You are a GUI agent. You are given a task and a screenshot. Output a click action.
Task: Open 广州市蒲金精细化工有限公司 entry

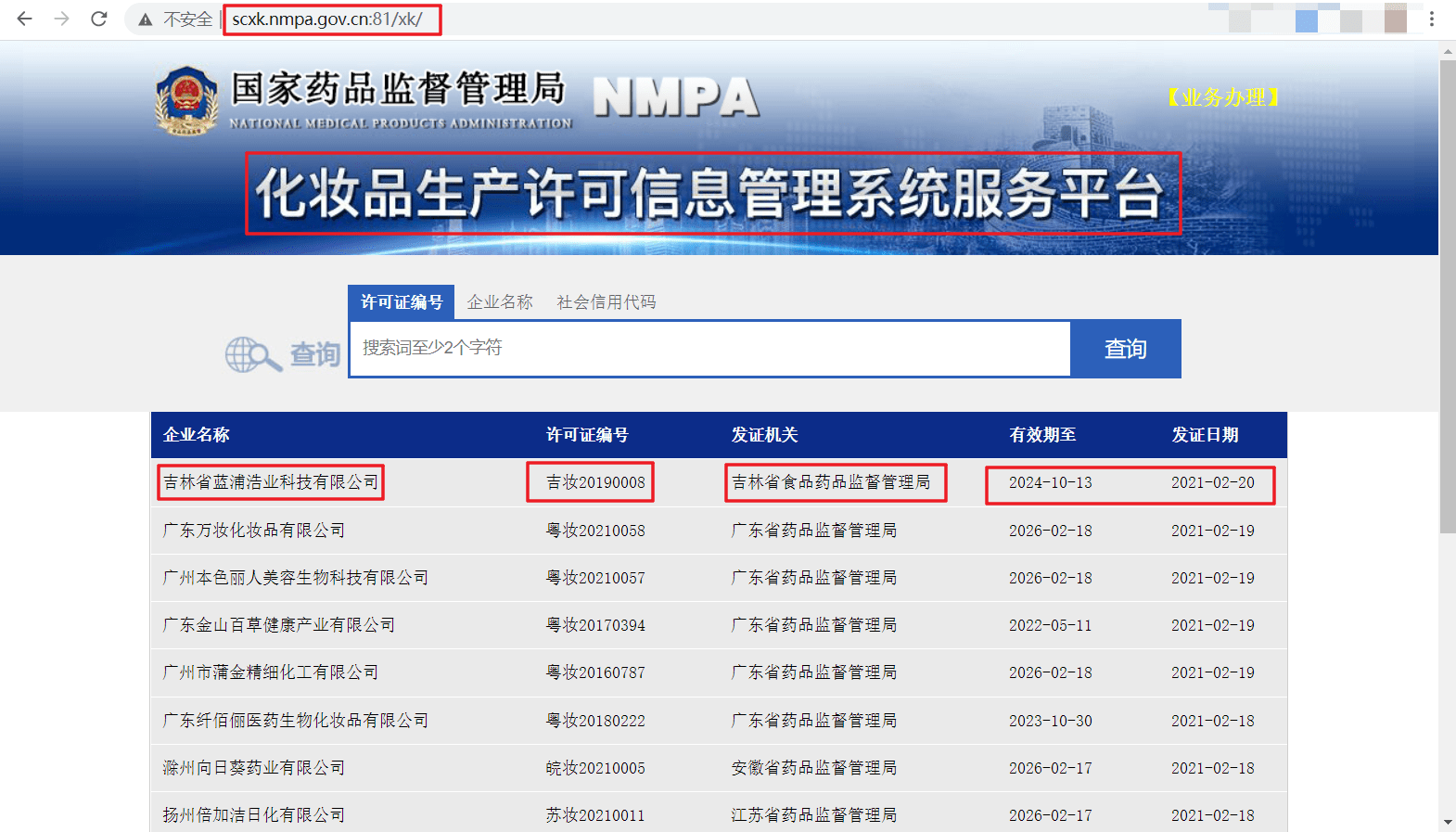(x=271, y=672)
